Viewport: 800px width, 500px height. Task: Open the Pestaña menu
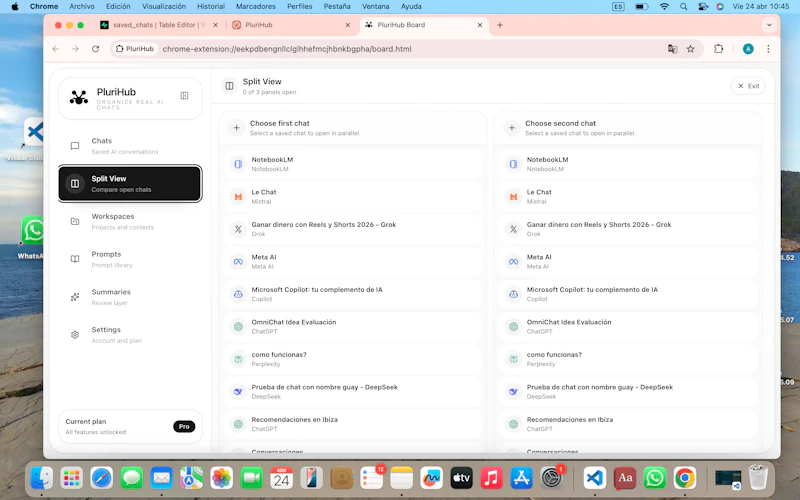337,6
